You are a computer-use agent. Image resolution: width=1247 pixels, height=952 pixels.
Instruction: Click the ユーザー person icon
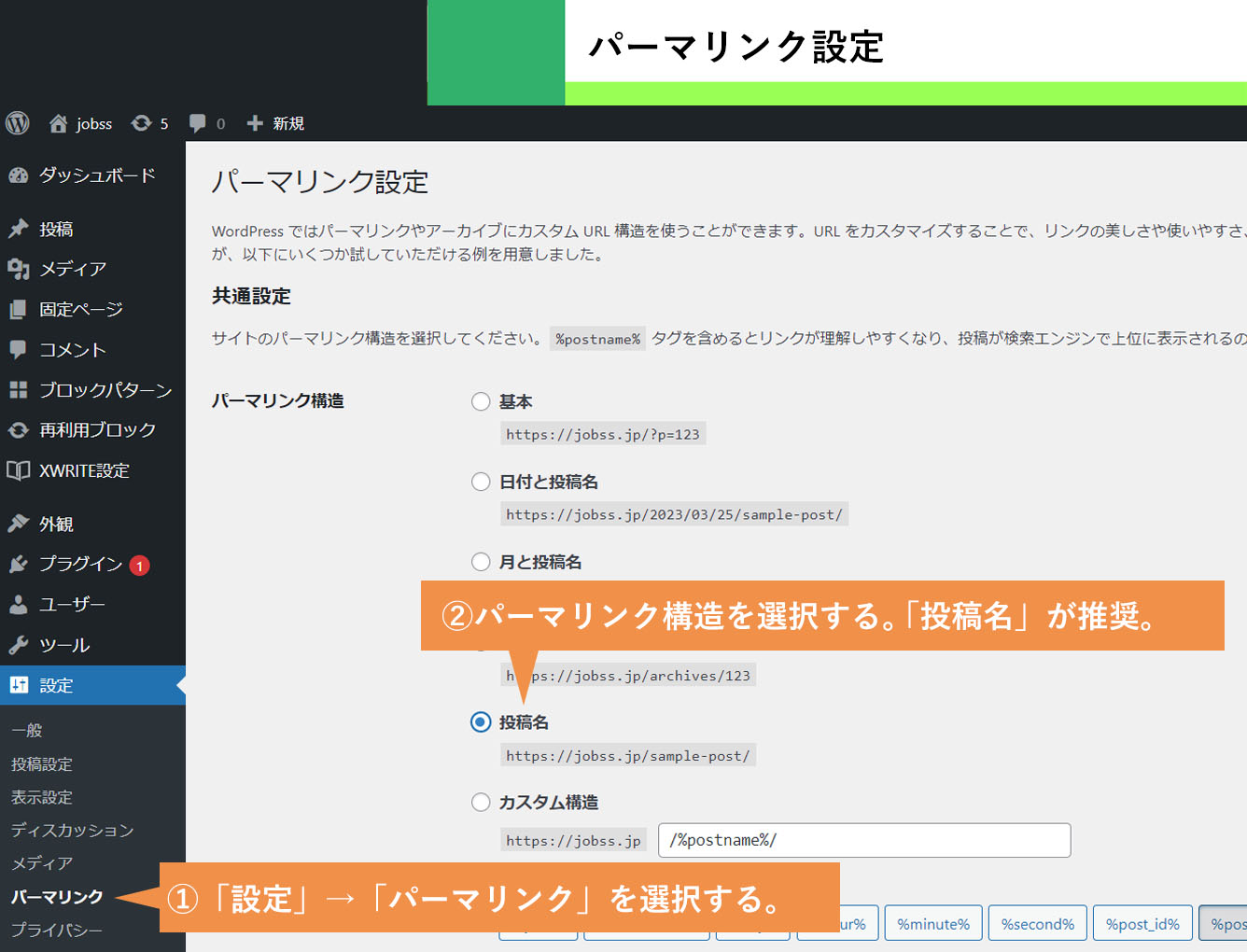pyautogui.click(x=18, y=605)
